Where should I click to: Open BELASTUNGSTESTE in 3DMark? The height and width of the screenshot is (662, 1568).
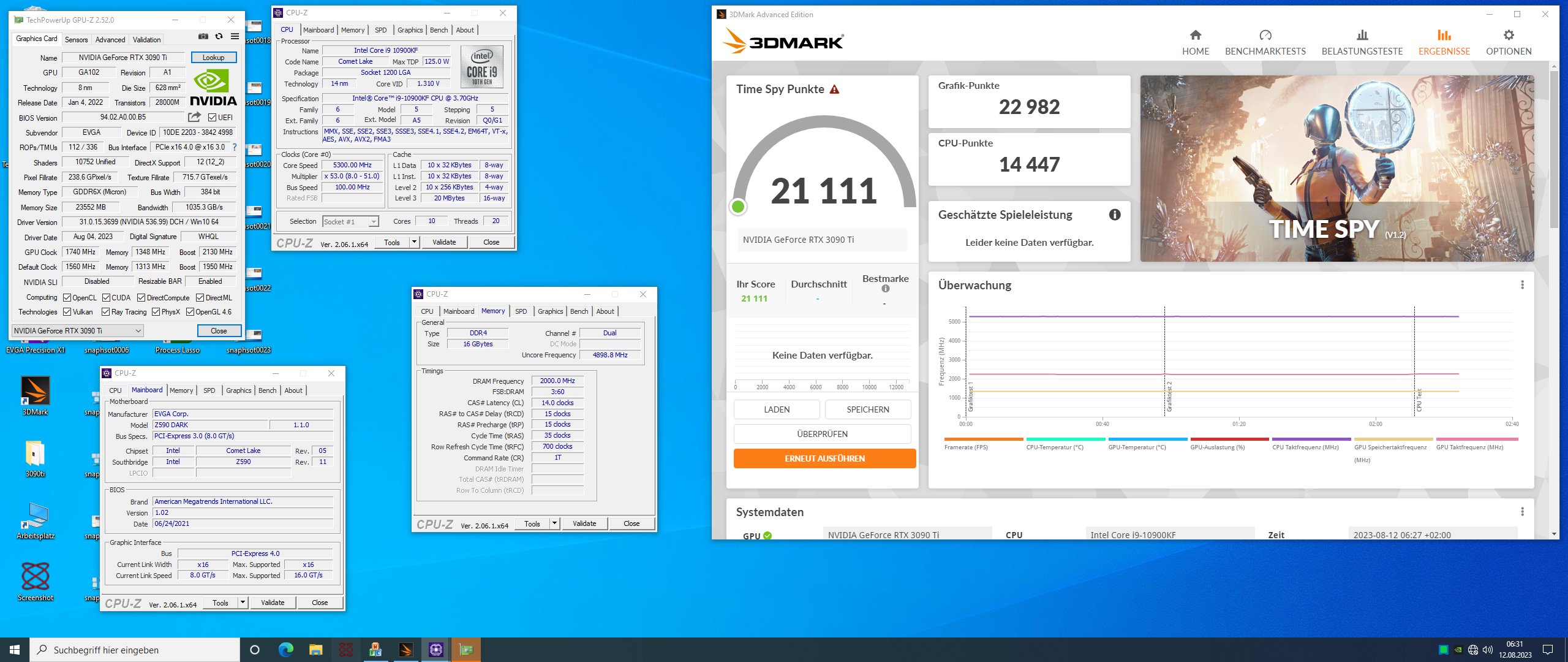coord(1362,42)
